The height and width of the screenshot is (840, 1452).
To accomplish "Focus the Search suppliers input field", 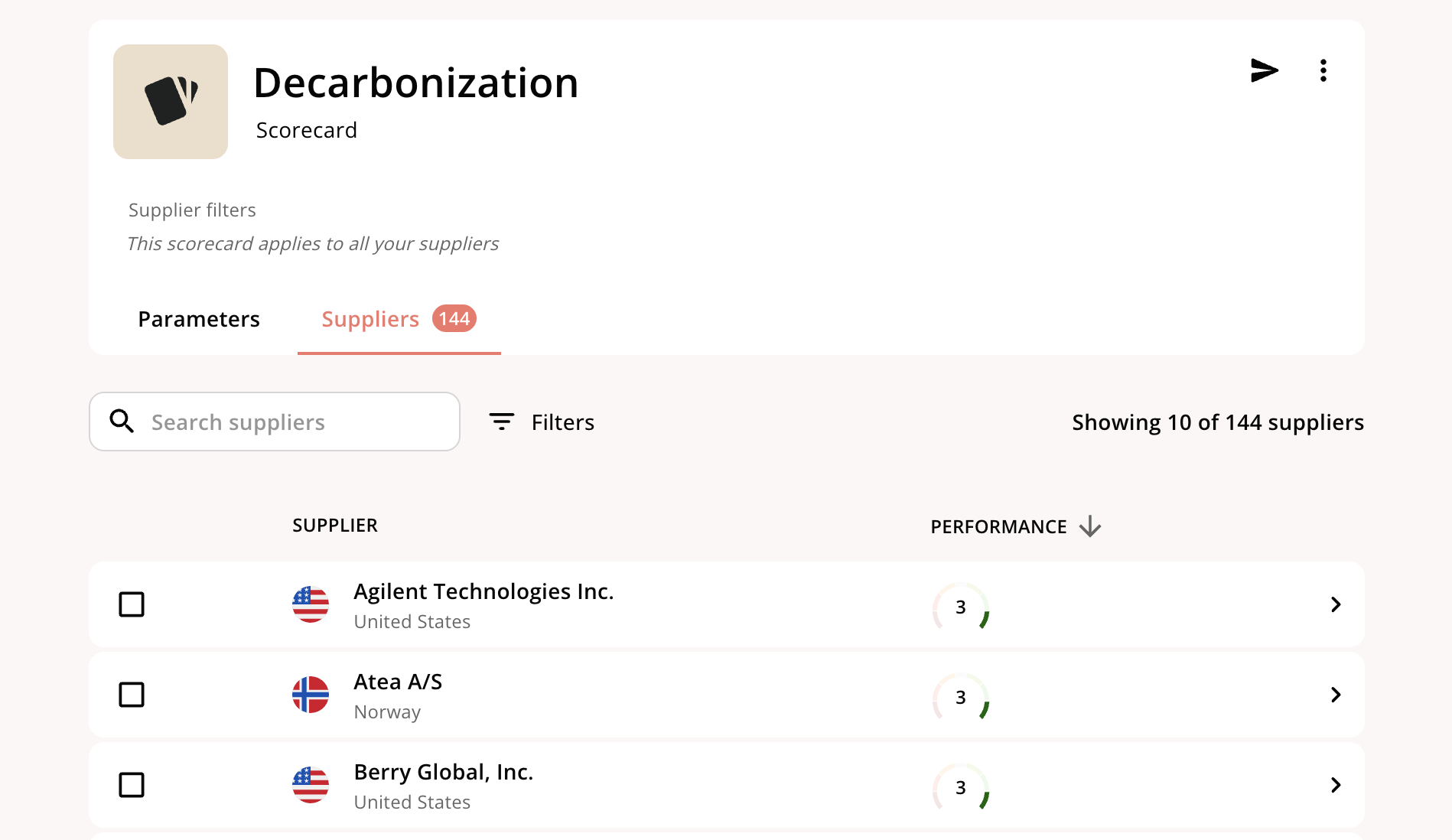I will 291,422.
